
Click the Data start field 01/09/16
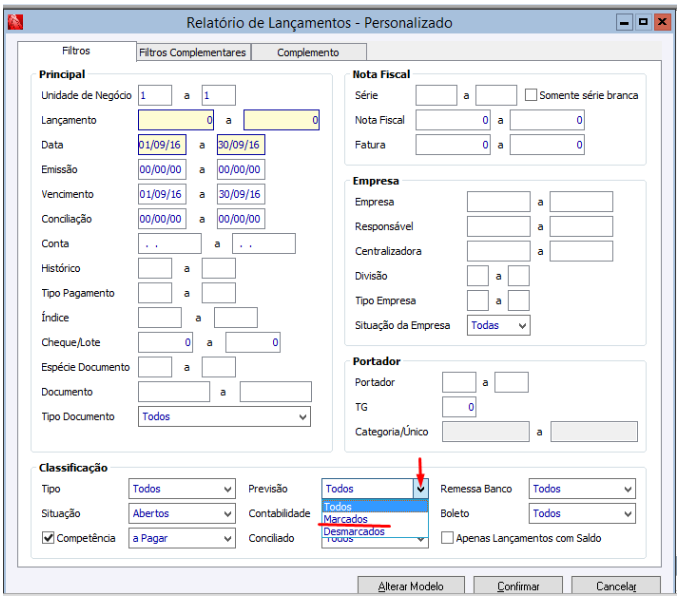[162, 145]
